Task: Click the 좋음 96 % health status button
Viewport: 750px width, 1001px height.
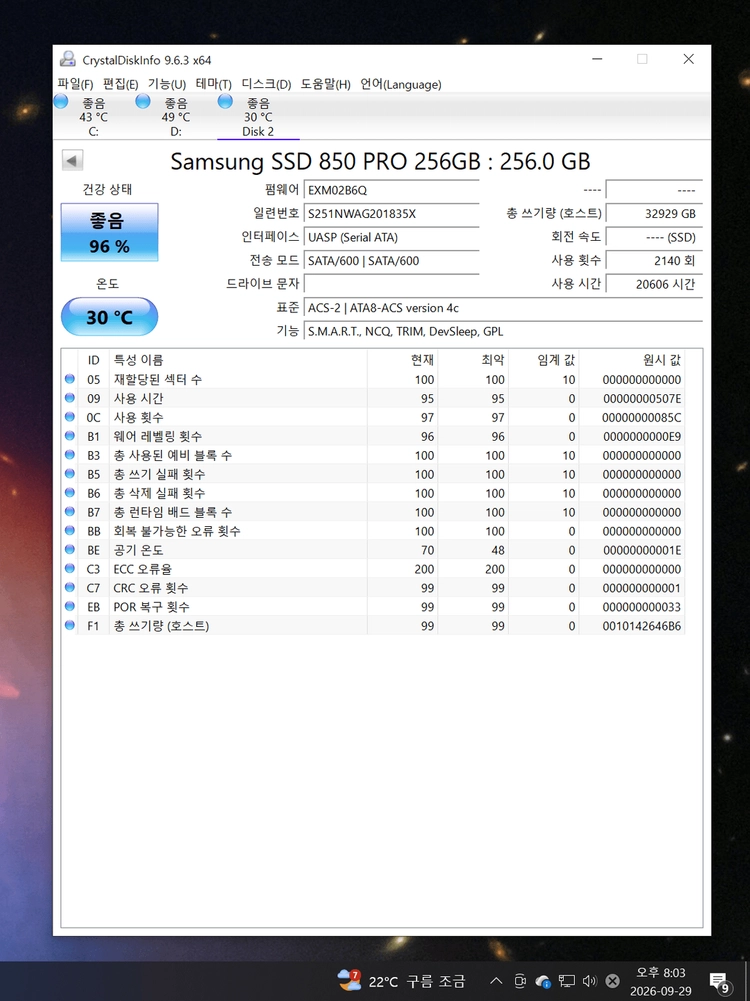Action: pos(109,232)
